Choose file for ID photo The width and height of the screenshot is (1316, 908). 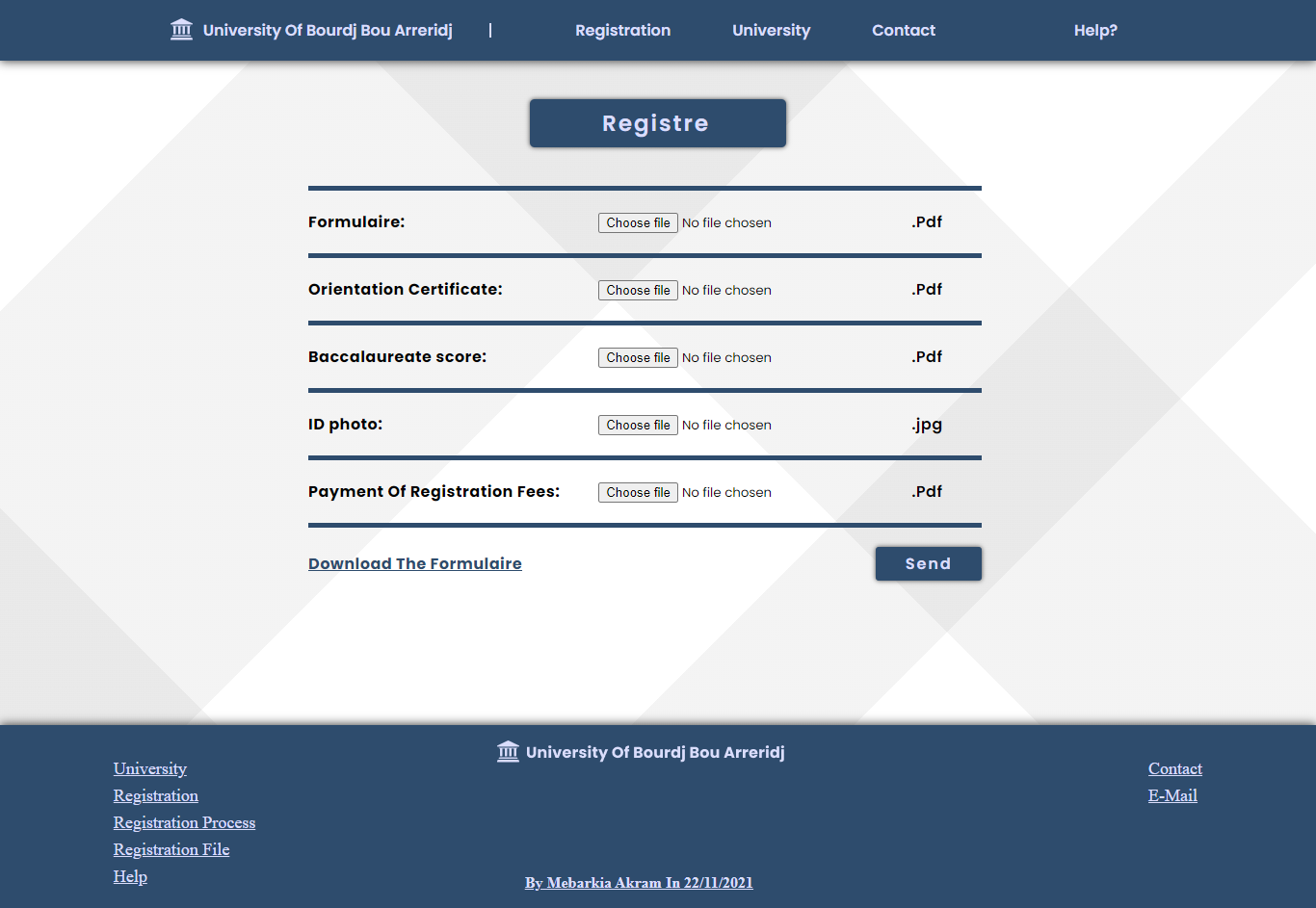coord(638,425)
